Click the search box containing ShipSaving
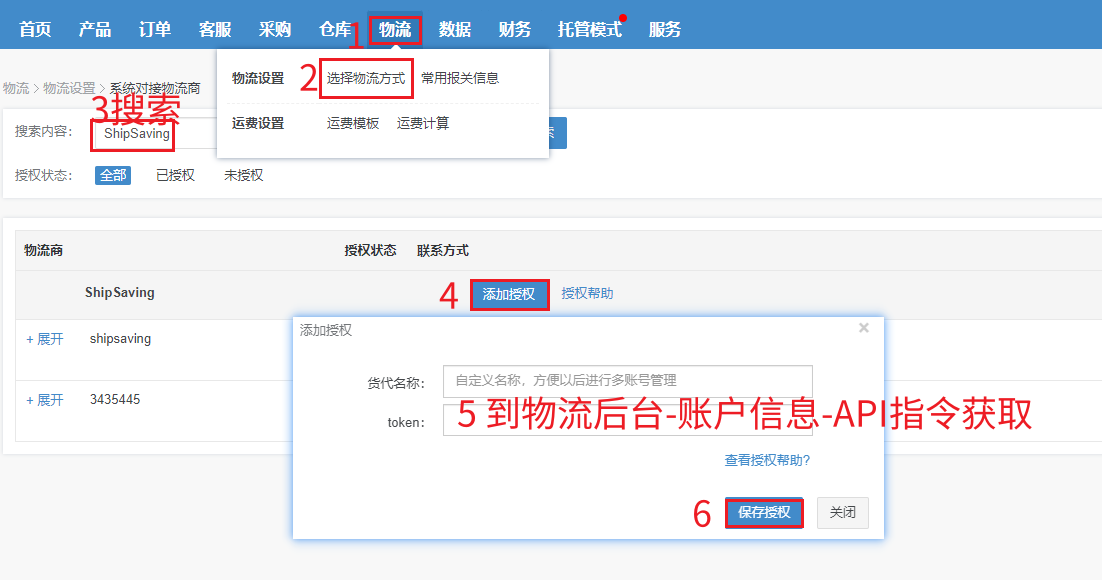 click(155, 134)
